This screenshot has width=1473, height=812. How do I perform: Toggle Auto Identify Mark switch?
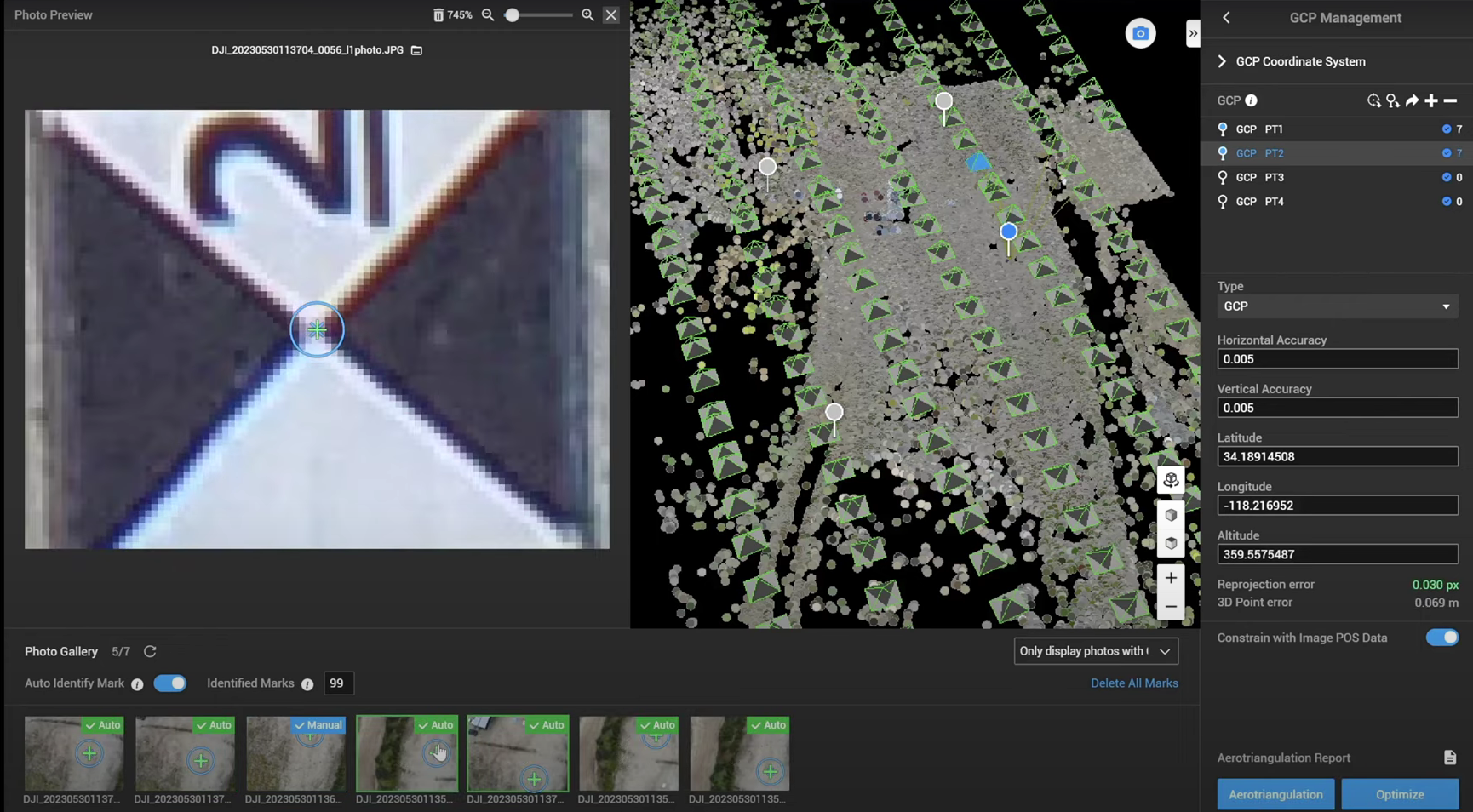click(169, 683)
